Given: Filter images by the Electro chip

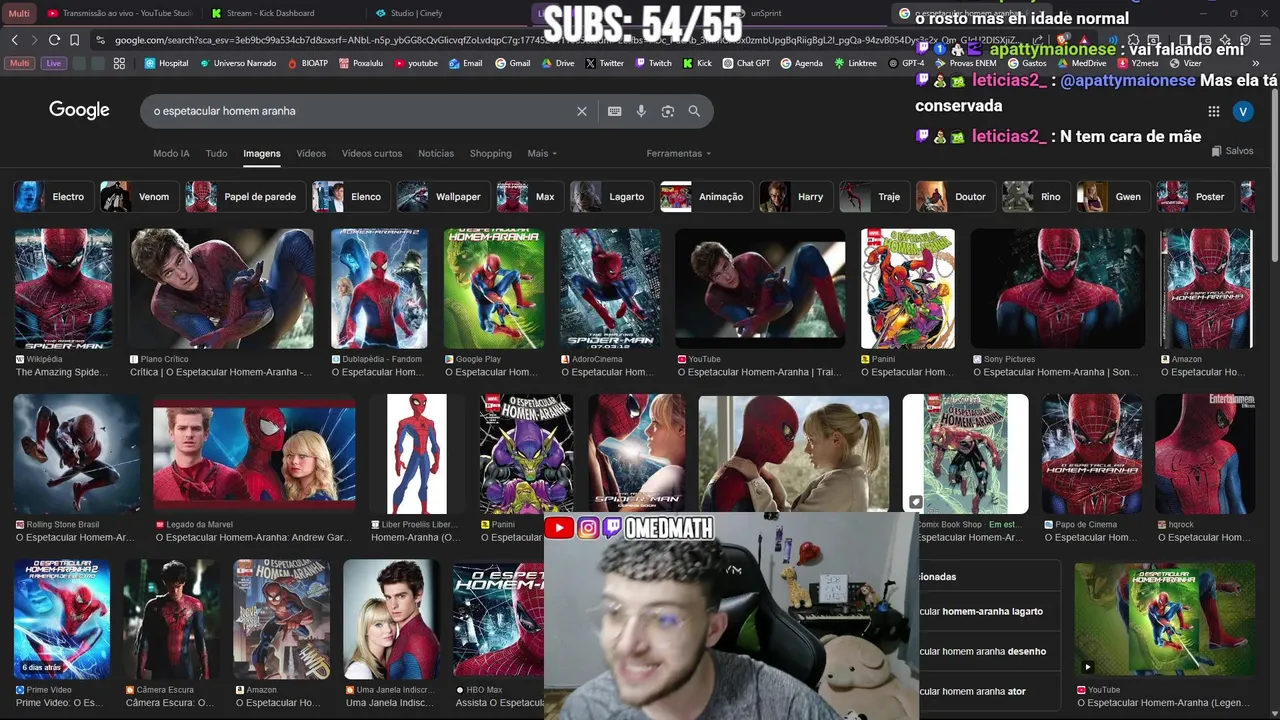Looking at the screenshot, I should (53, 197).
